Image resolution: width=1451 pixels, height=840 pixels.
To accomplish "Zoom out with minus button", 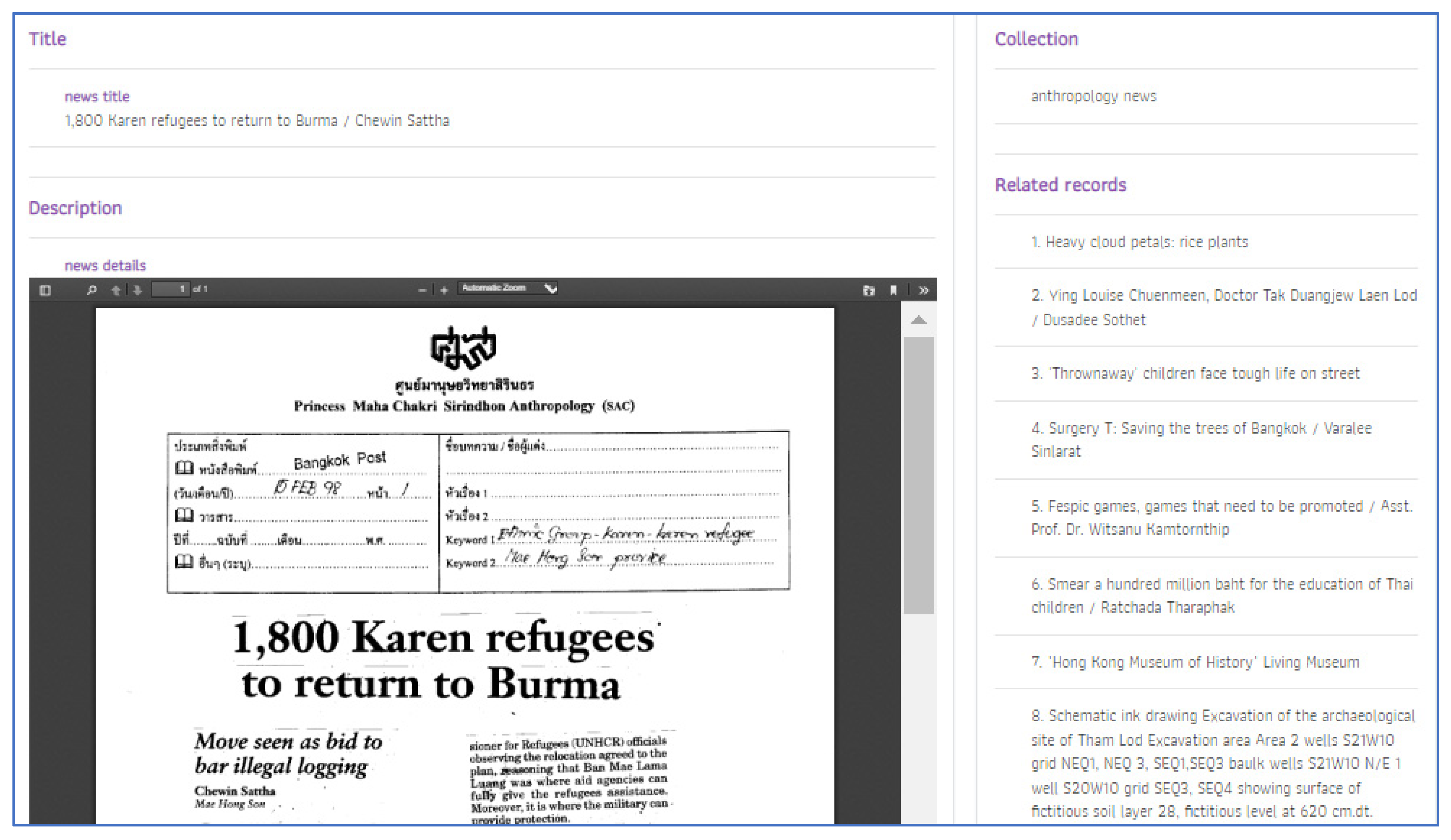I will click(x=422, y=291).
